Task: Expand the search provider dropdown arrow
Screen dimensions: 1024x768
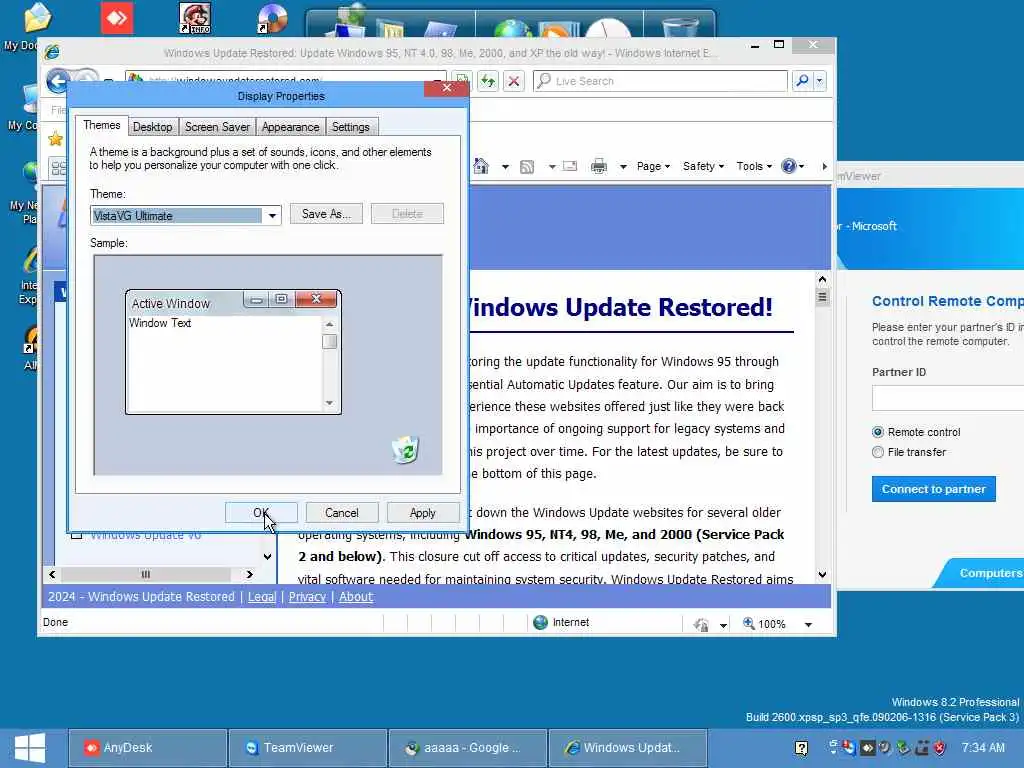Action: [x=820, y=81]
